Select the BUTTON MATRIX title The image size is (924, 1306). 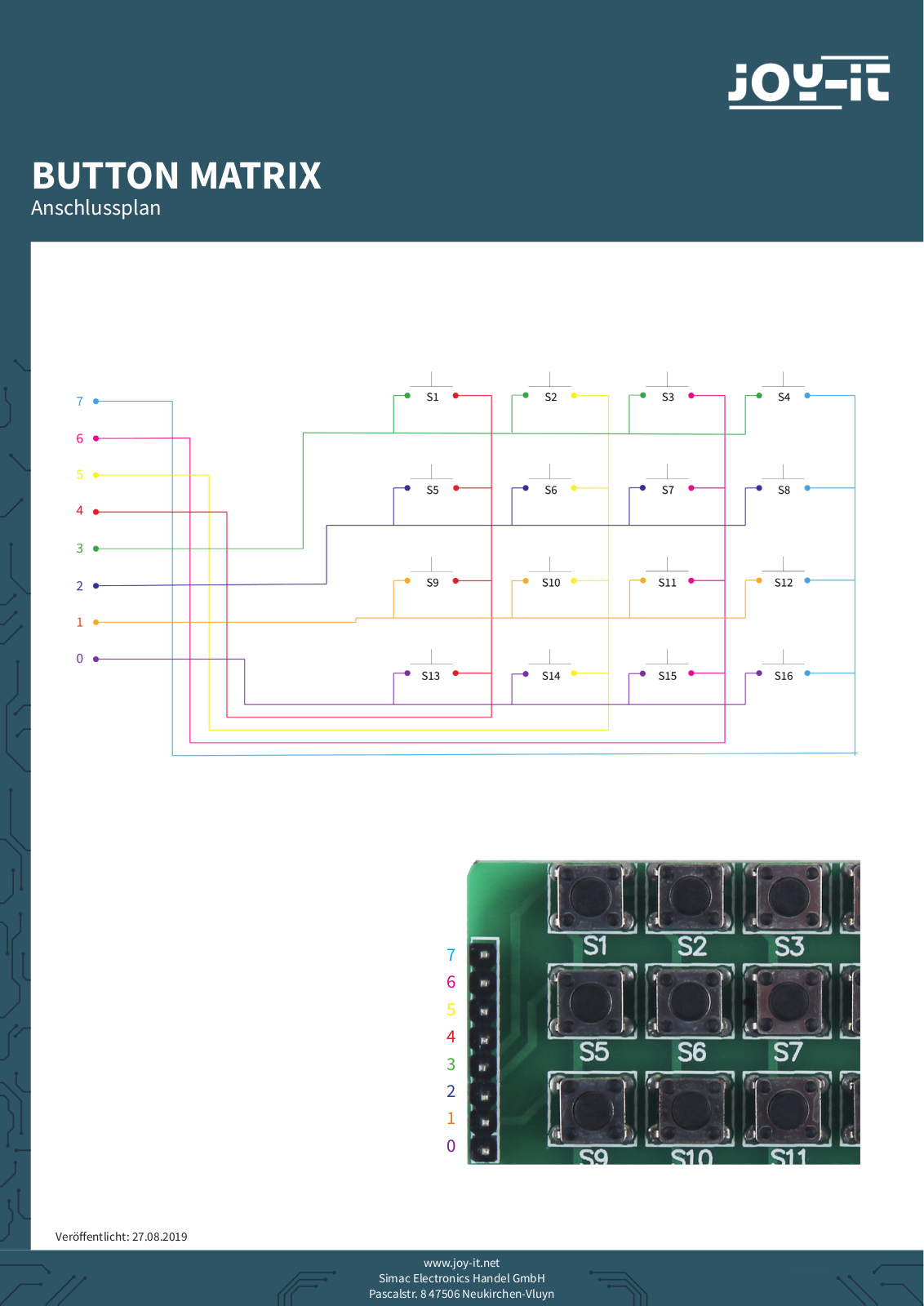point(176,175)
